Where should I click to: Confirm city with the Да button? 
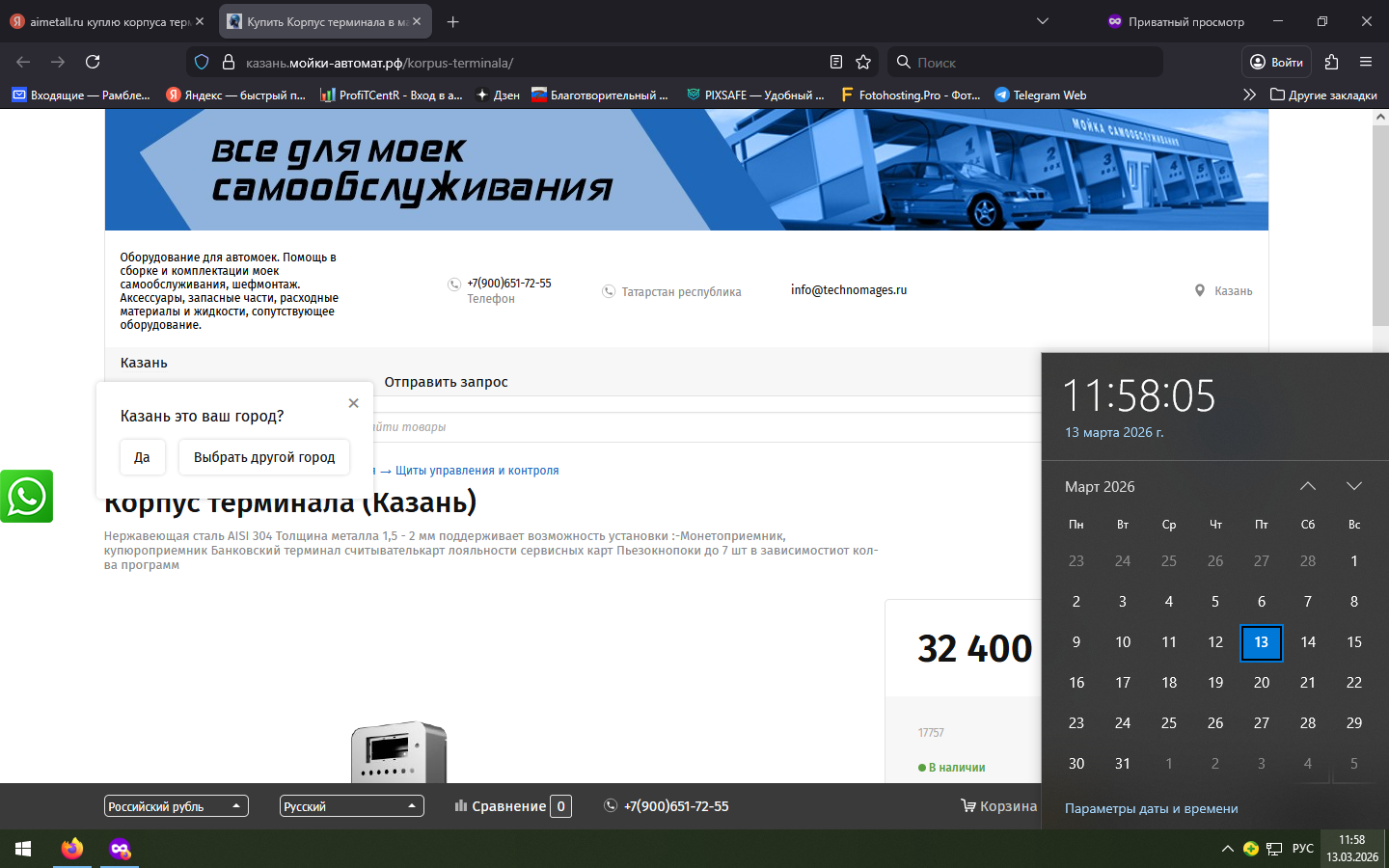(x=142, y=457)
